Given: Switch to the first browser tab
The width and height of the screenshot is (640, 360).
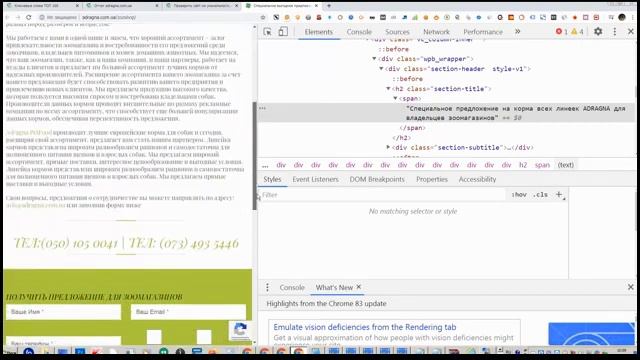Looking at the screenshot, I should 42,6.
